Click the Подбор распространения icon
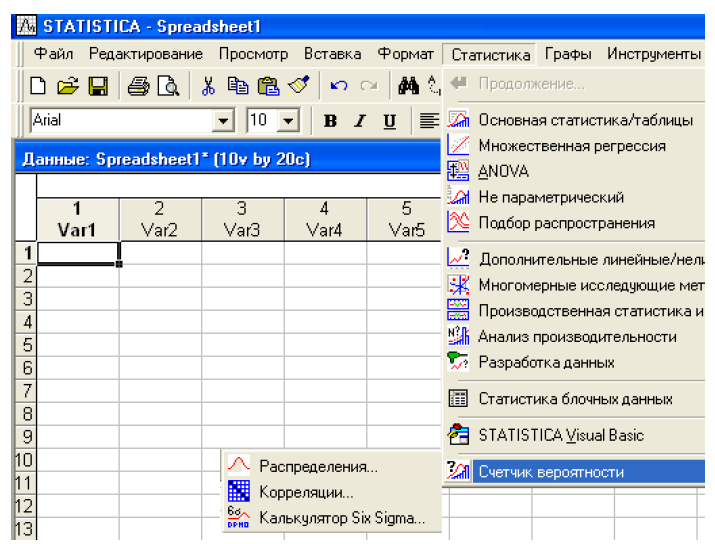Viewport: 715px width, 544px height. tap(458, 223)
